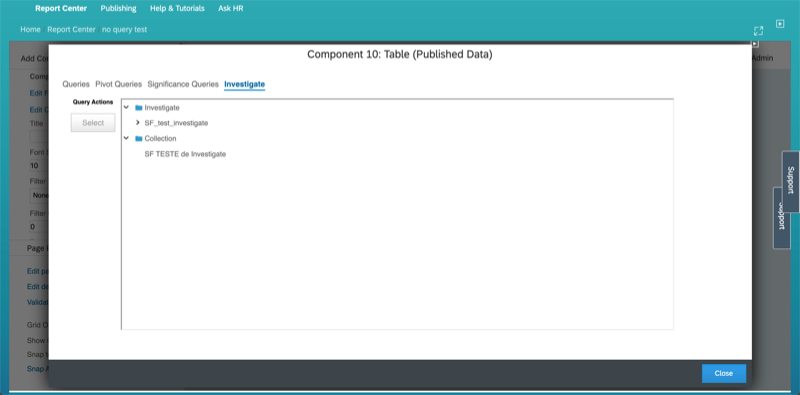Click the Collection folder icon
Screen dimensions: 800x395
click(138, 138)
